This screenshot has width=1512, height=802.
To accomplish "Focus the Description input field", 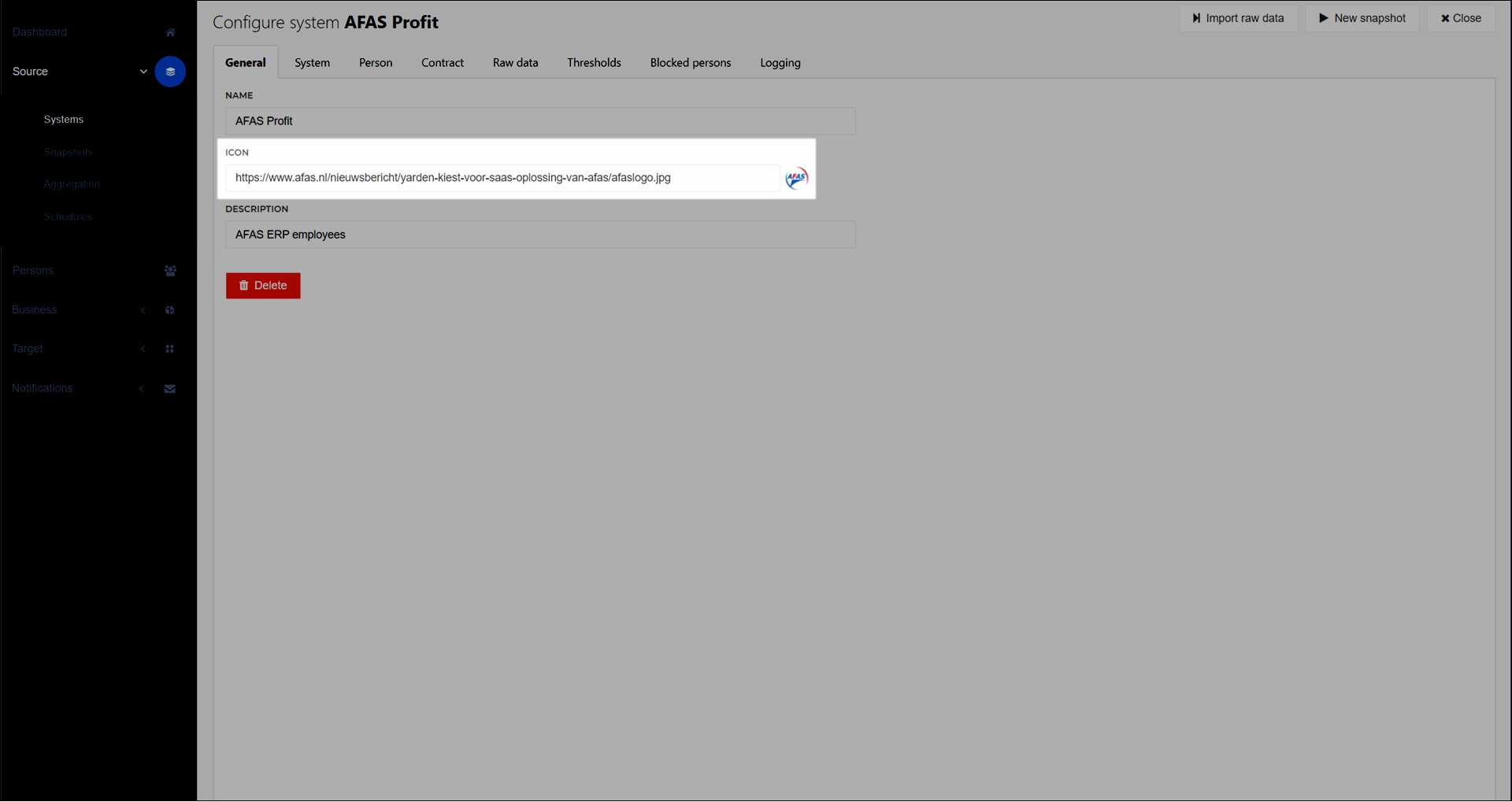I will tap(540, 235).
